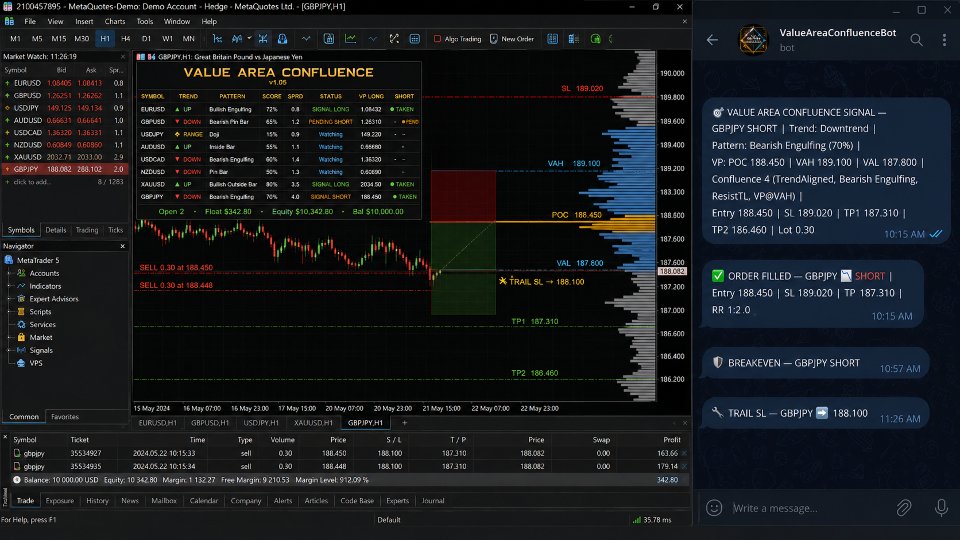Screen dimensions: 960x540
Task: Switch chart timeframe to M1
Action: (15, 39)
